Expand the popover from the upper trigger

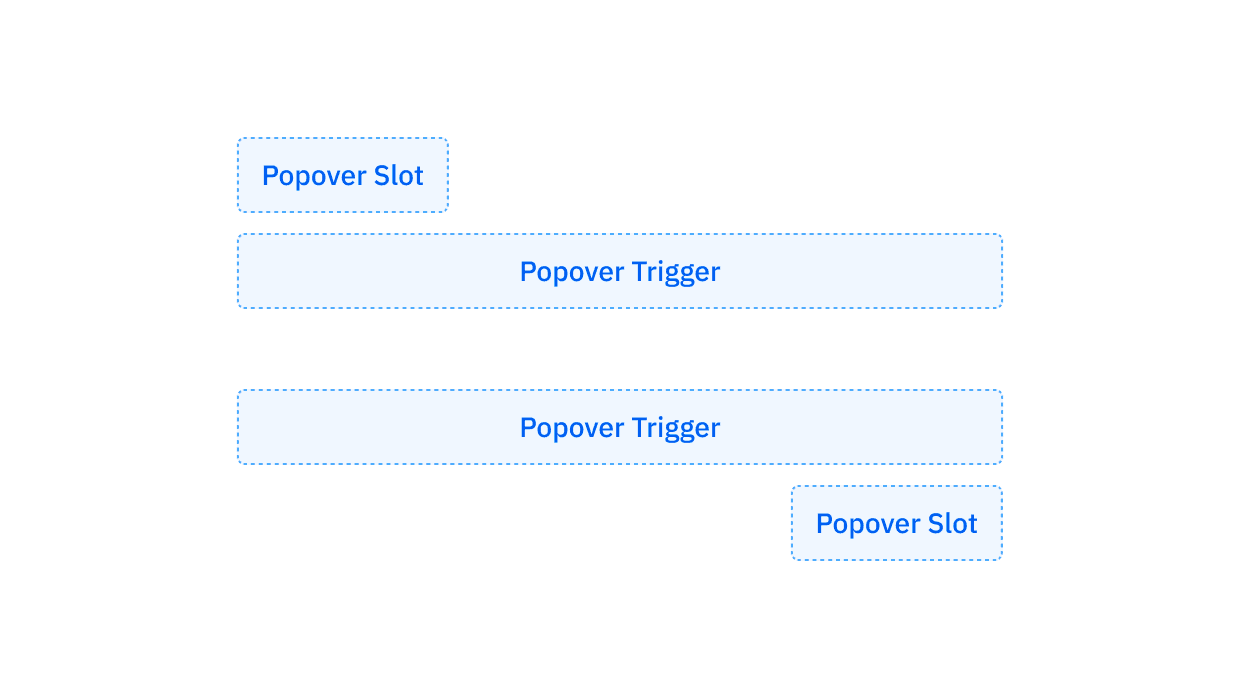coord(619,271)
